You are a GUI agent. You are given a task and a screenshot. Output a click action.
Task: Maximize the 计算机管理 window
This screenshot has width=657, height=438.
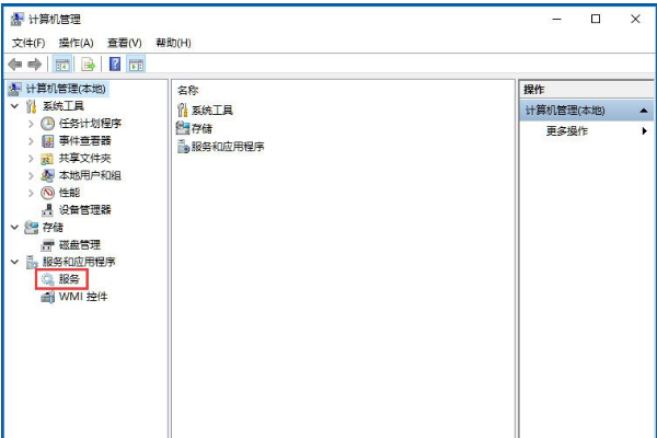tap(595, 19)
